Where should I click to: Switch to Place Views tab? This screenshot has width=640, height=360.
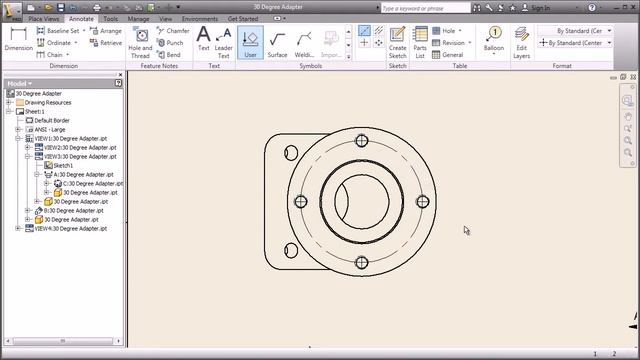(x=44, y=19)
